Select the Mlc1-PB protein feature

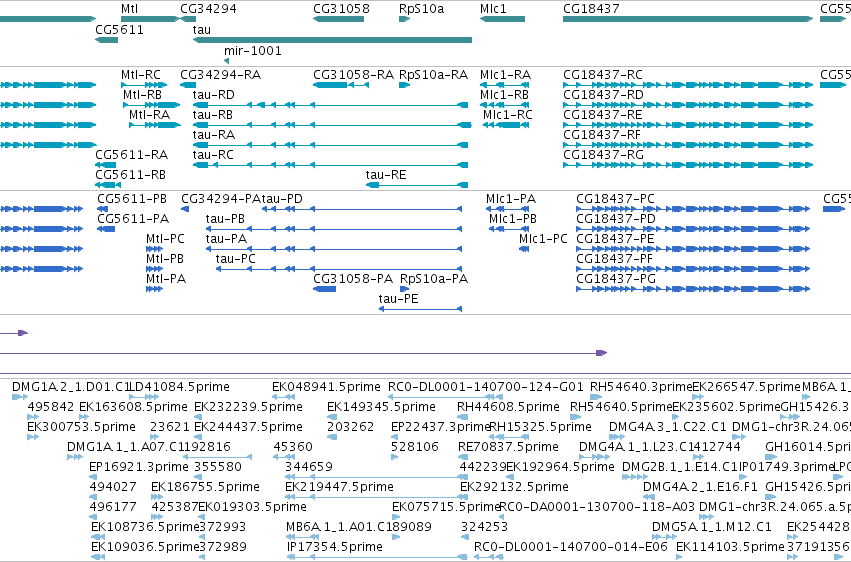tap(509, 229)
